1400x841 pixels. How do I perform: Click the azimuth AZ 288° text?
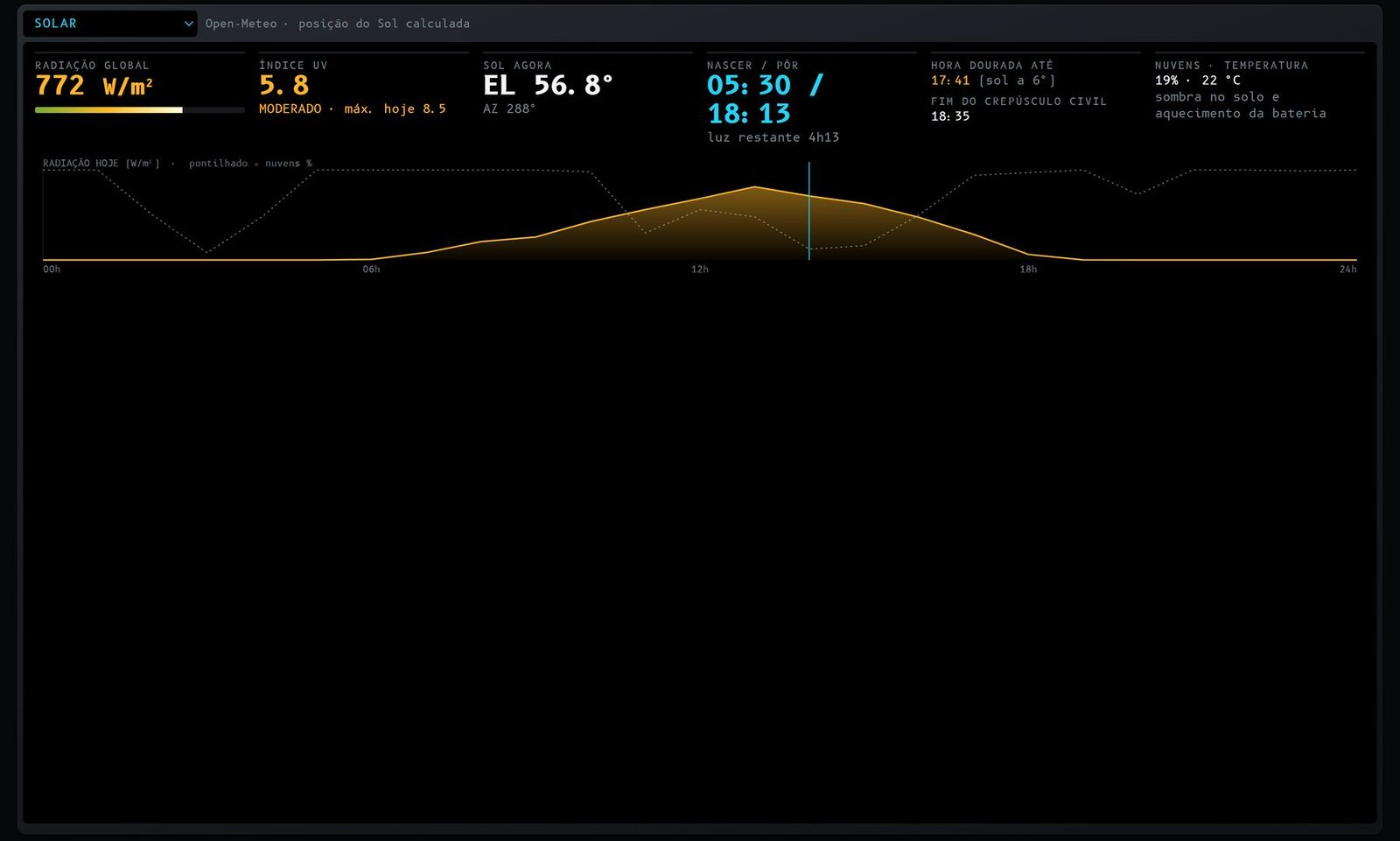509,109
